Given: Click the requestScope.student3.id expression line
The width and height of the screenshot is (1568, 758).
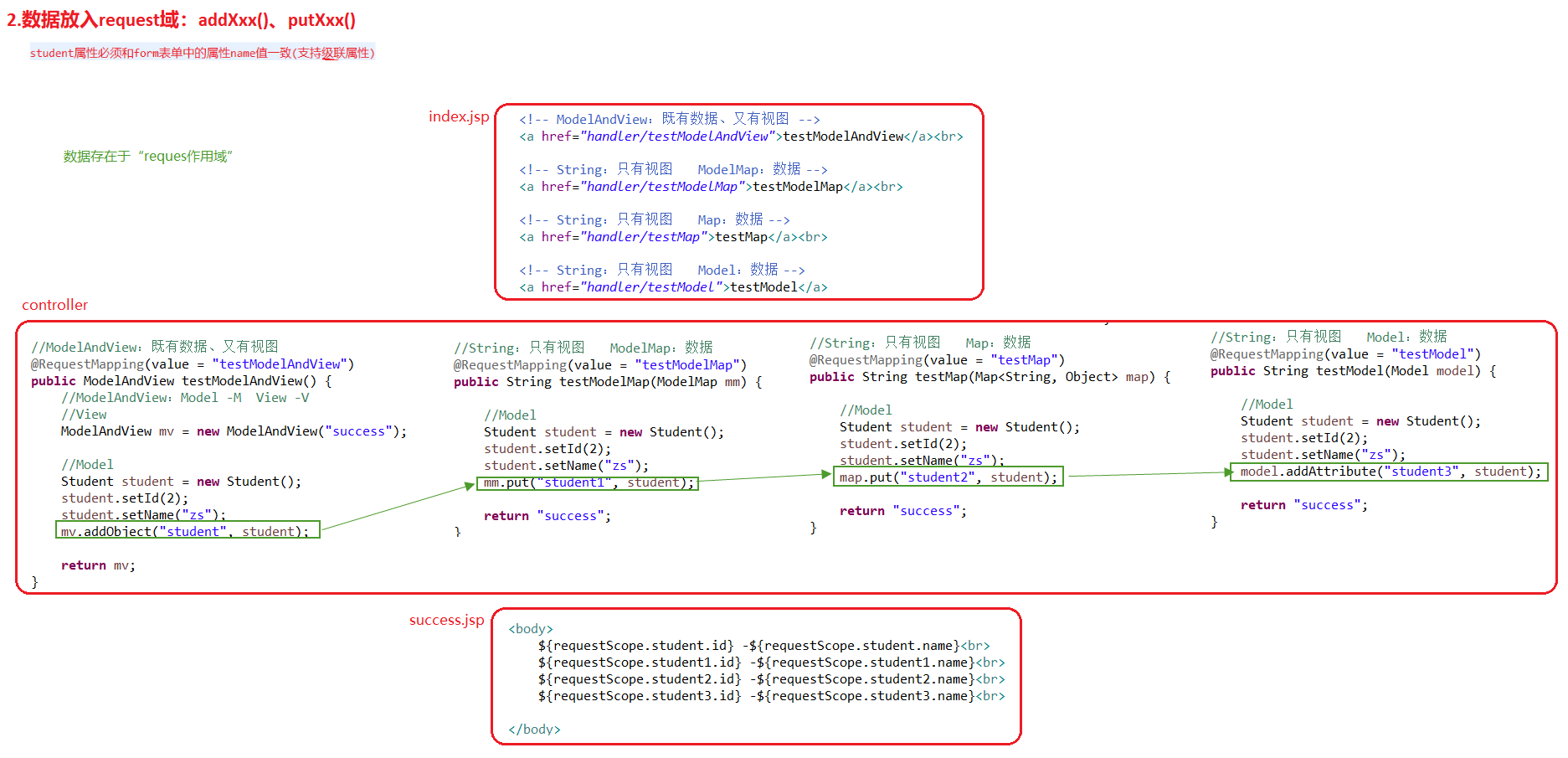Looking at the screenshot, I should point(770,696).
